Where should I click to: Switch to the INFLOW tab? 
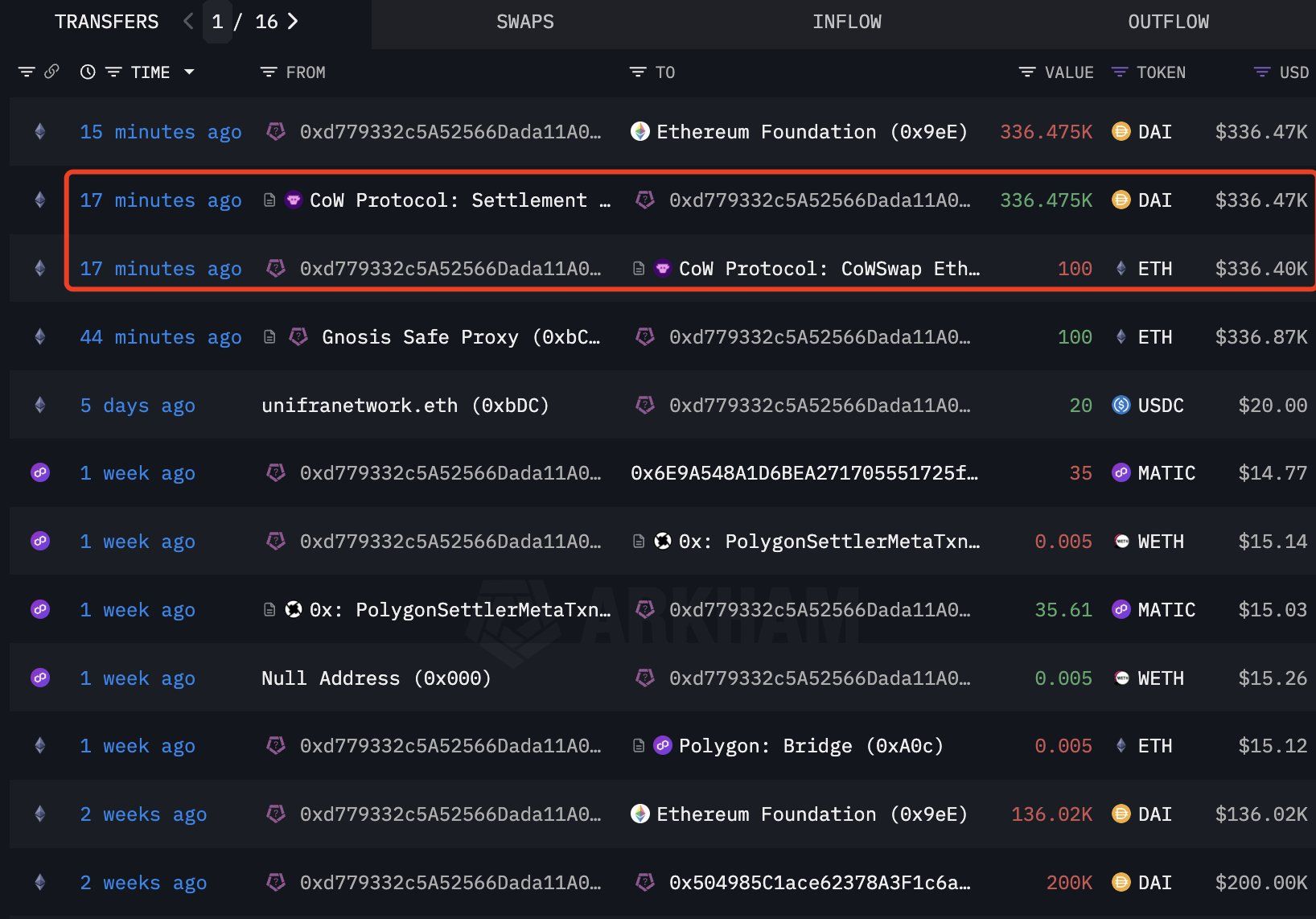click(846, 22)
